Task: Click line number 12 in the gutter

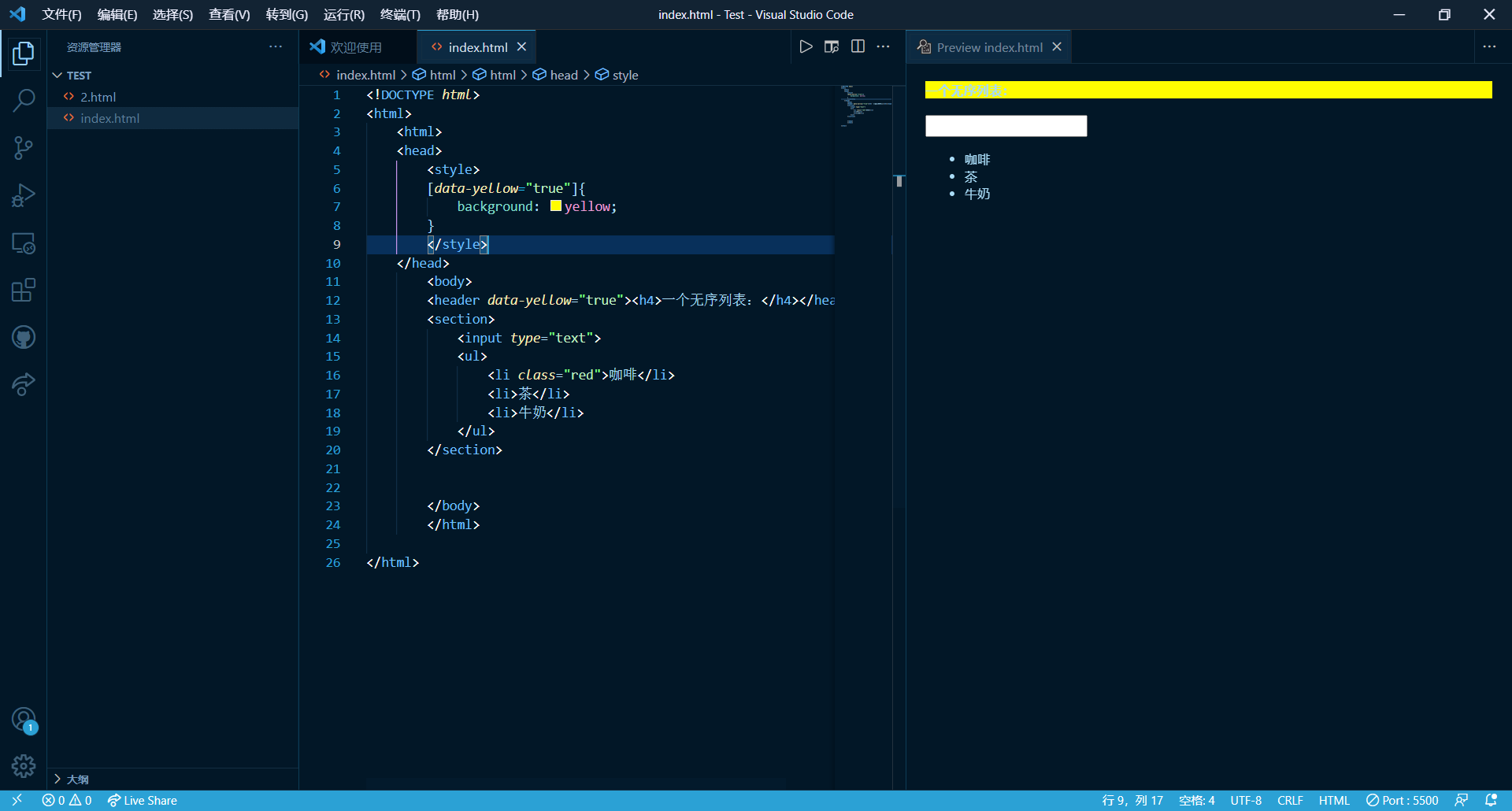Action: coord(333,301)
